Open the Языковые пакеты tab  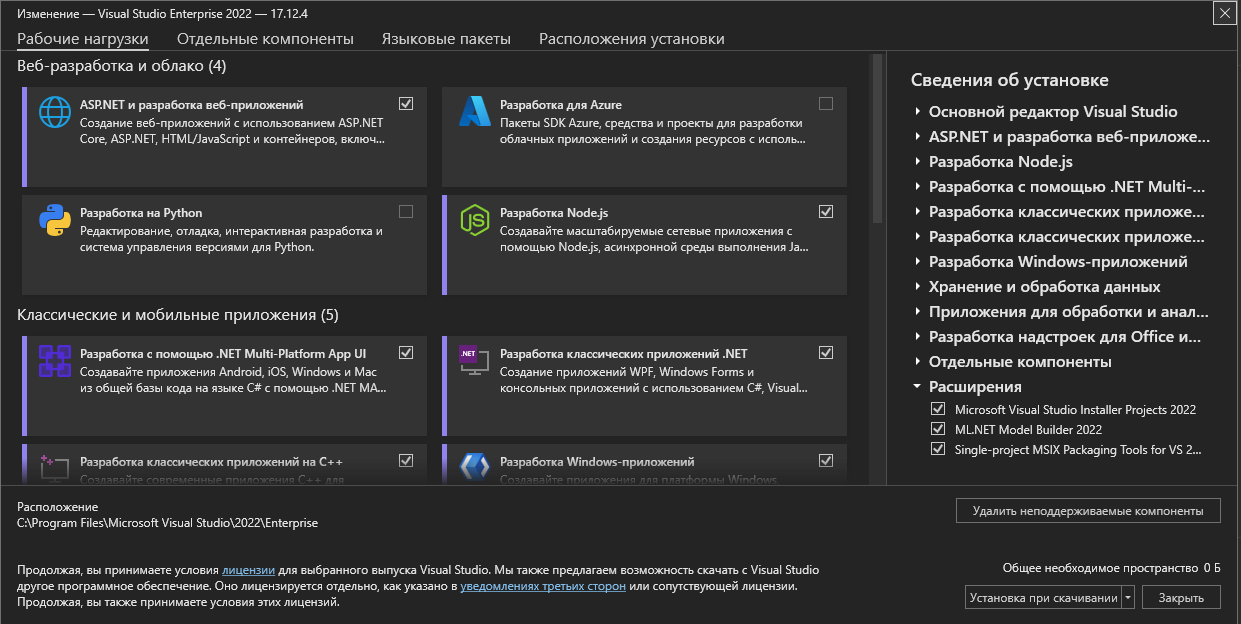(446, 39)
